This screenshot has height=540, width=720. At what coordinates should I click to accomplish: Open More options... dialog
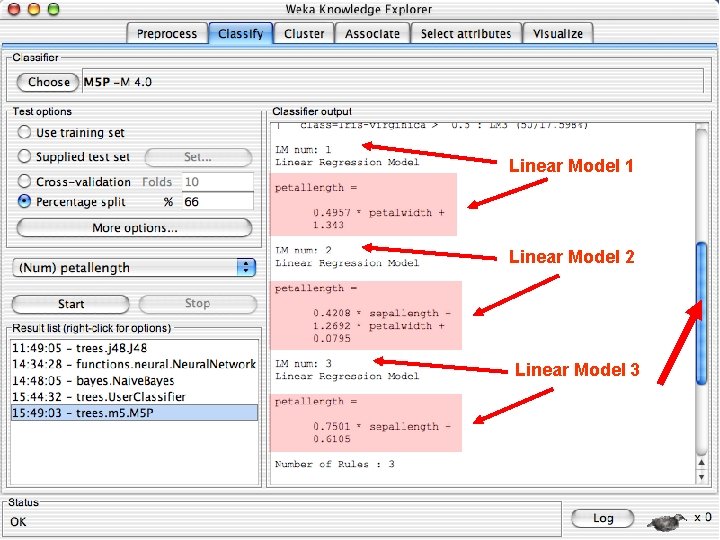point(134,228)
